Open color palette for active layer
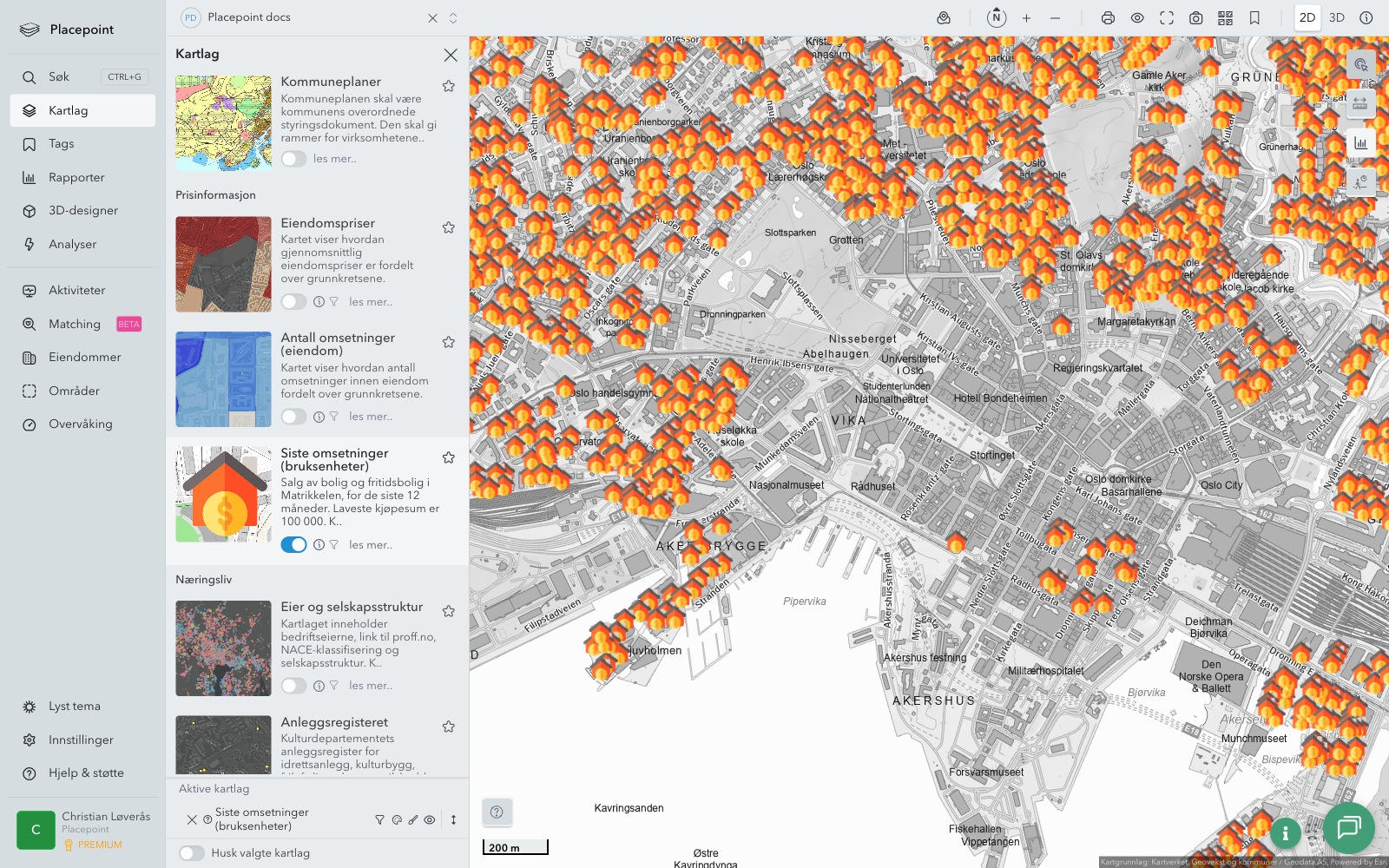Screen dimensions: 1389x868 [x=397, y=819]
